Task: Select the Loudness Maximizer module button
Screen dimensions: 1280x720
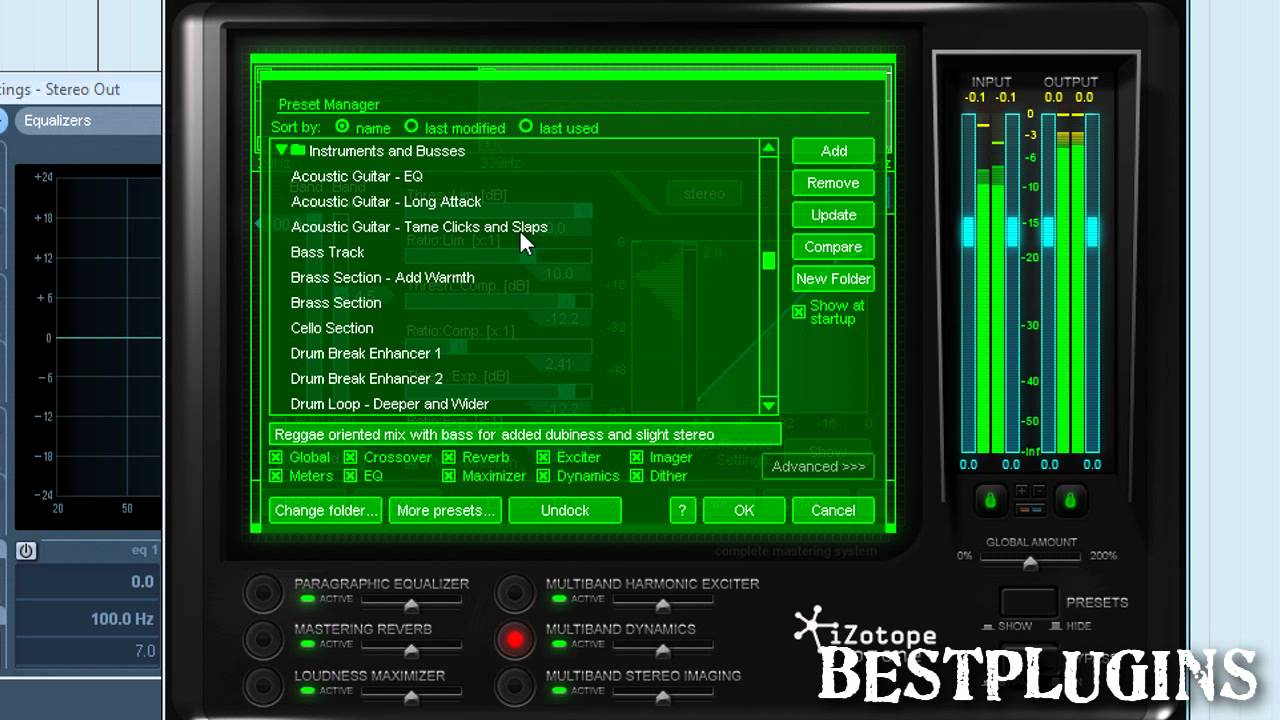Action: coord(264,685)
